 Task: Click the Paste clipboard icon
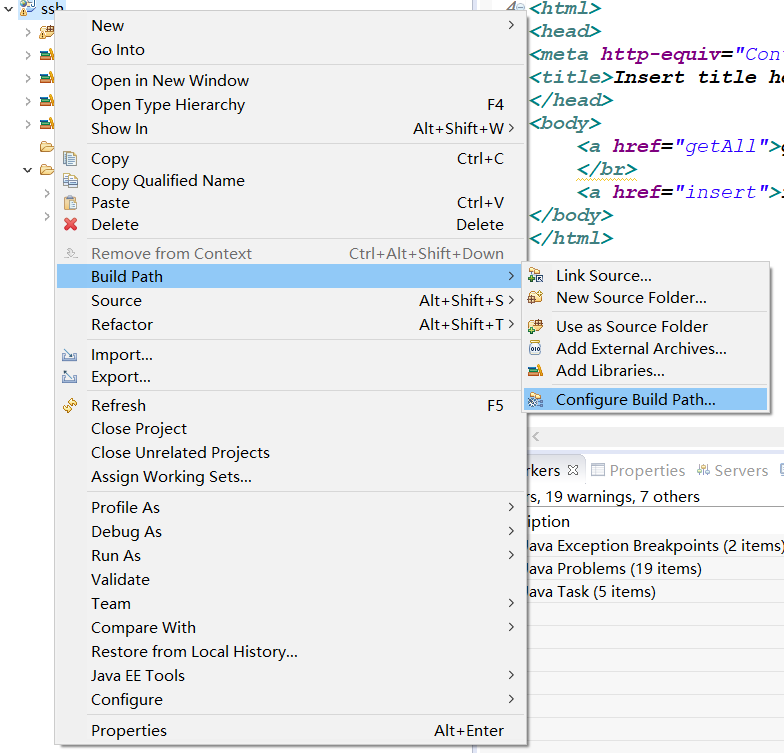click(70, 202)
